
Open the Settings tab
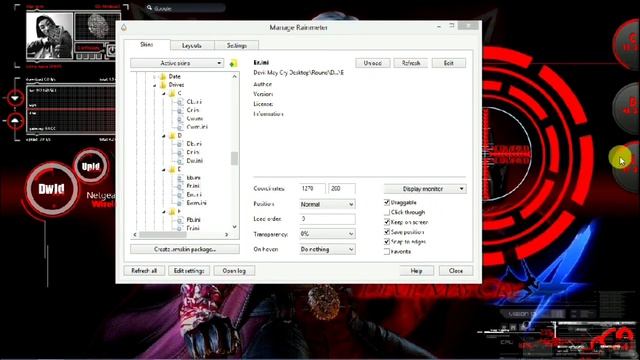pyautogui.click(x=237, y=45)
